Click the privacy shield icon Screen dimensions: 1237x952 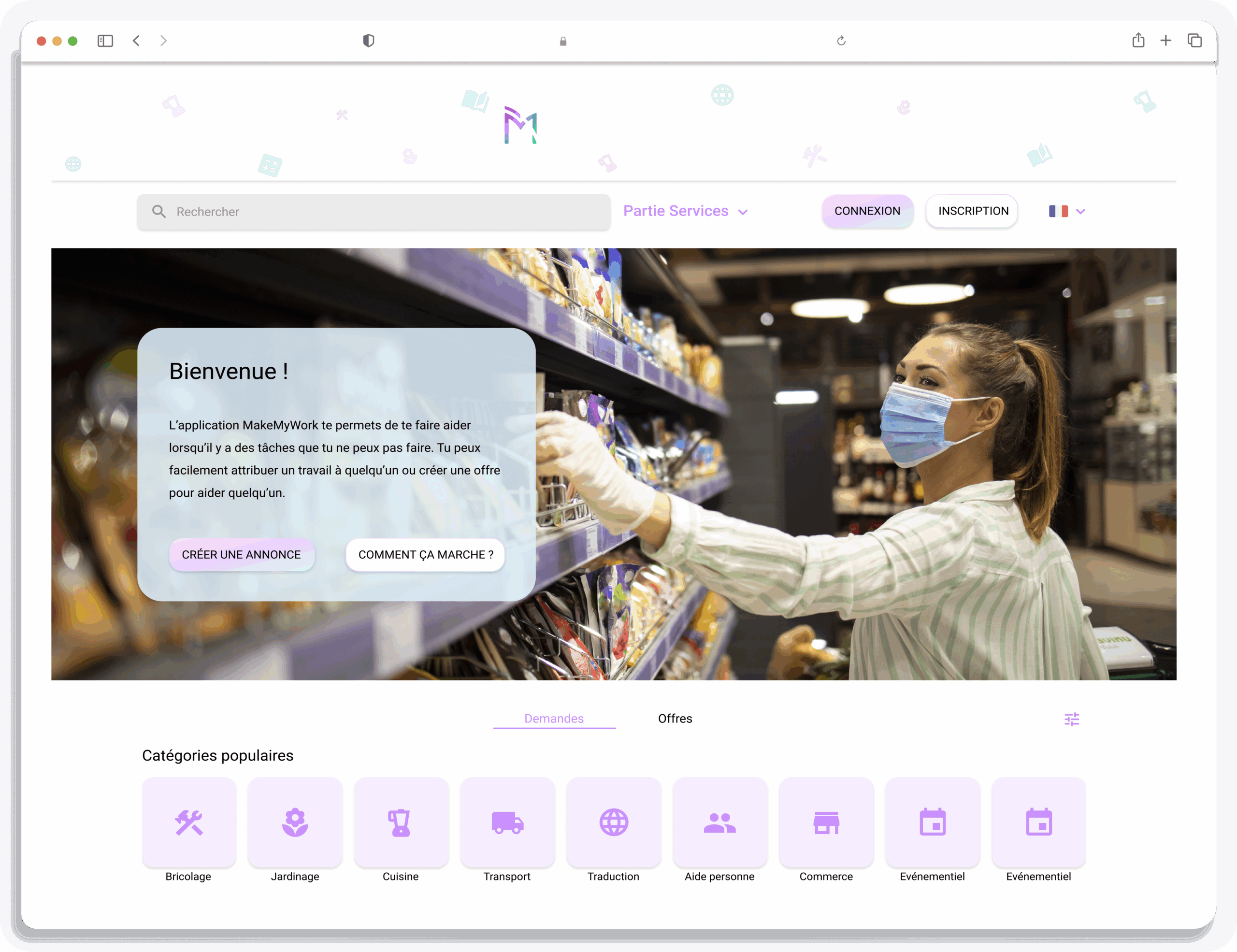[x=369, y=41]
